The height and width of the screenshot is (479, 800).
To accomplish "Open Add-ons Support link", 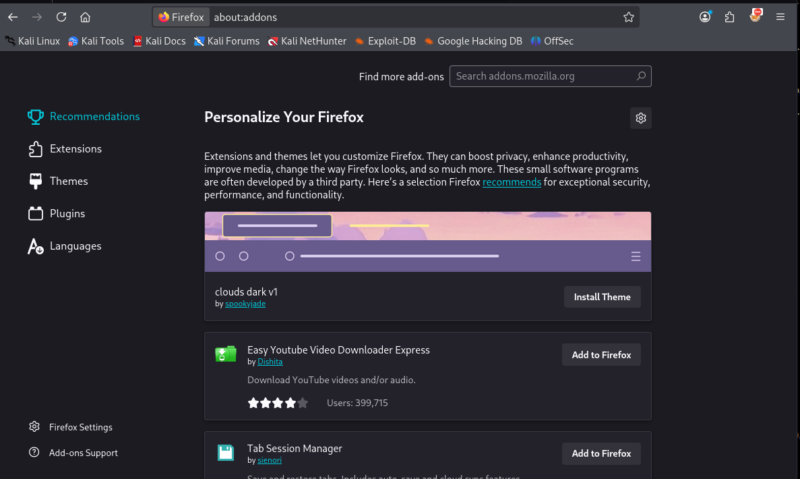I will (x=73, y=452).
